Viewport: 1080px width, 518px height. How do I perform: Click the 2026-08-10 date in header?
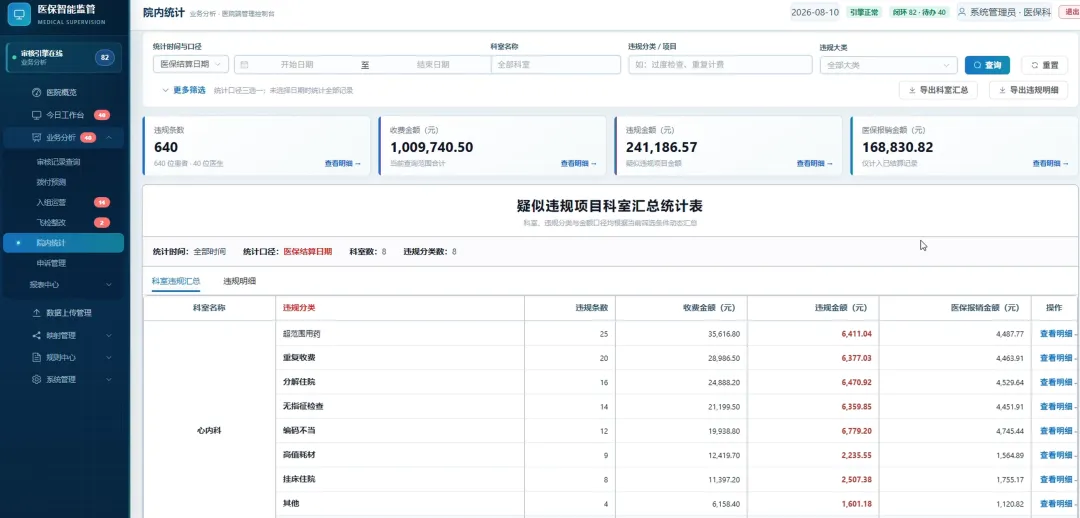click(815, 12)
